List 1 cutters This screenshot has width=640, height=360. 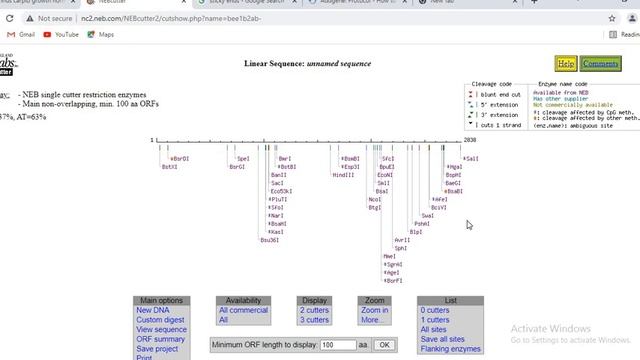435,320
